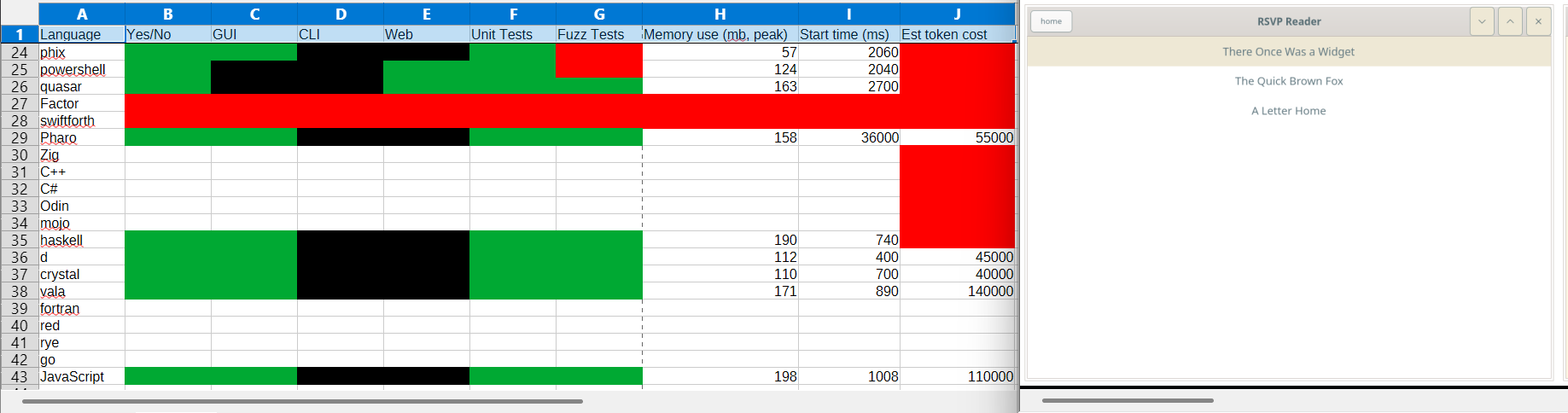Click the memory value 163 cell

tap(720, 86)
